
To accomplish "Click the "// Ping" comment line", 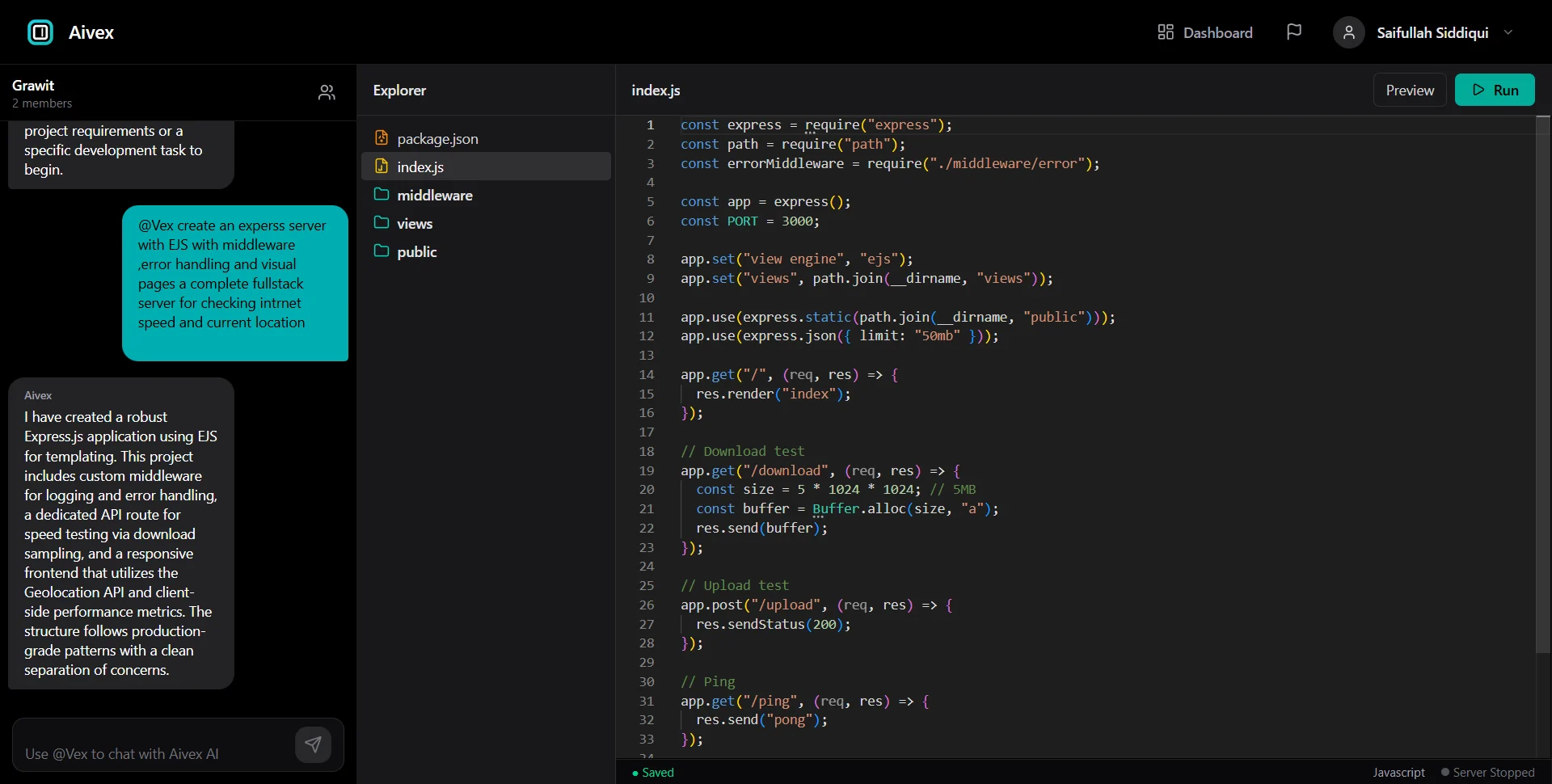I will tap(708, 681).
